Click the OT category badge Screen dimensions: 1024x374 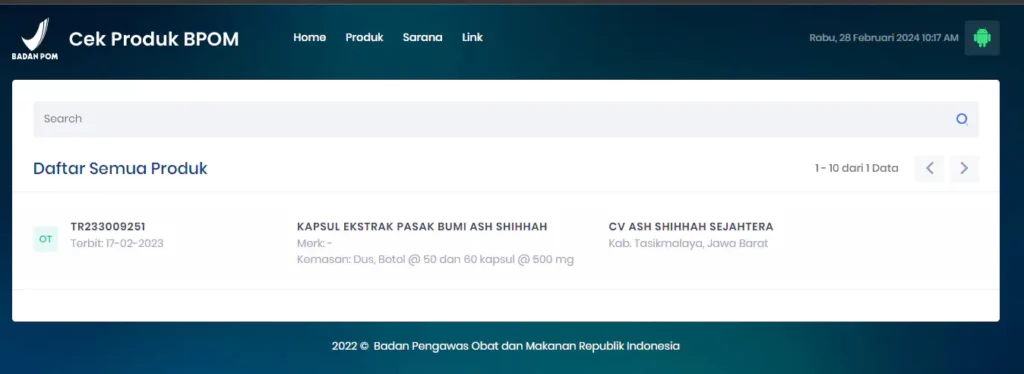(46, 239)
